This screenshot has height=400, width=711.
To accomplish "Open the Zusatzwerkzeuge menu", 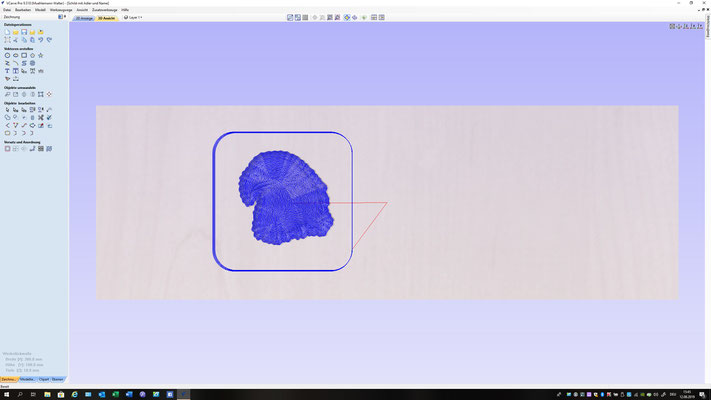I will pyautogui.click(x=105, y=10).
